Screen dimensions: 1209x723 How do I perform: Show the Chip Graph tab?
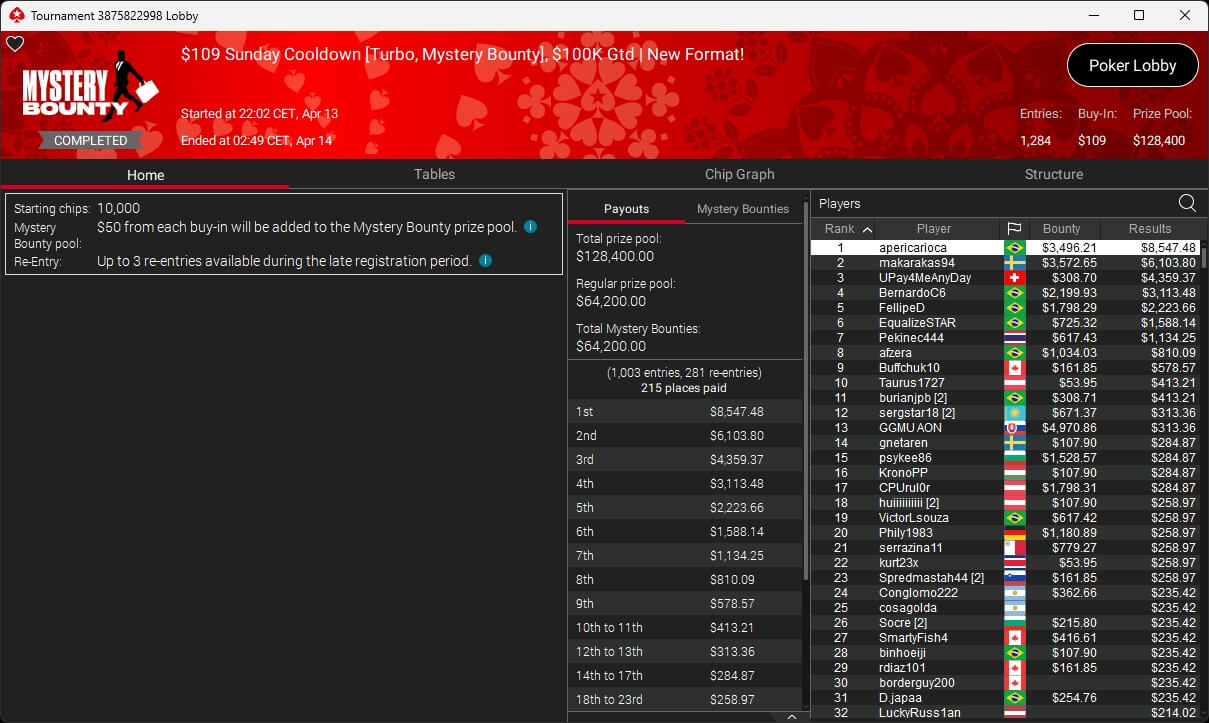(740, 174)
